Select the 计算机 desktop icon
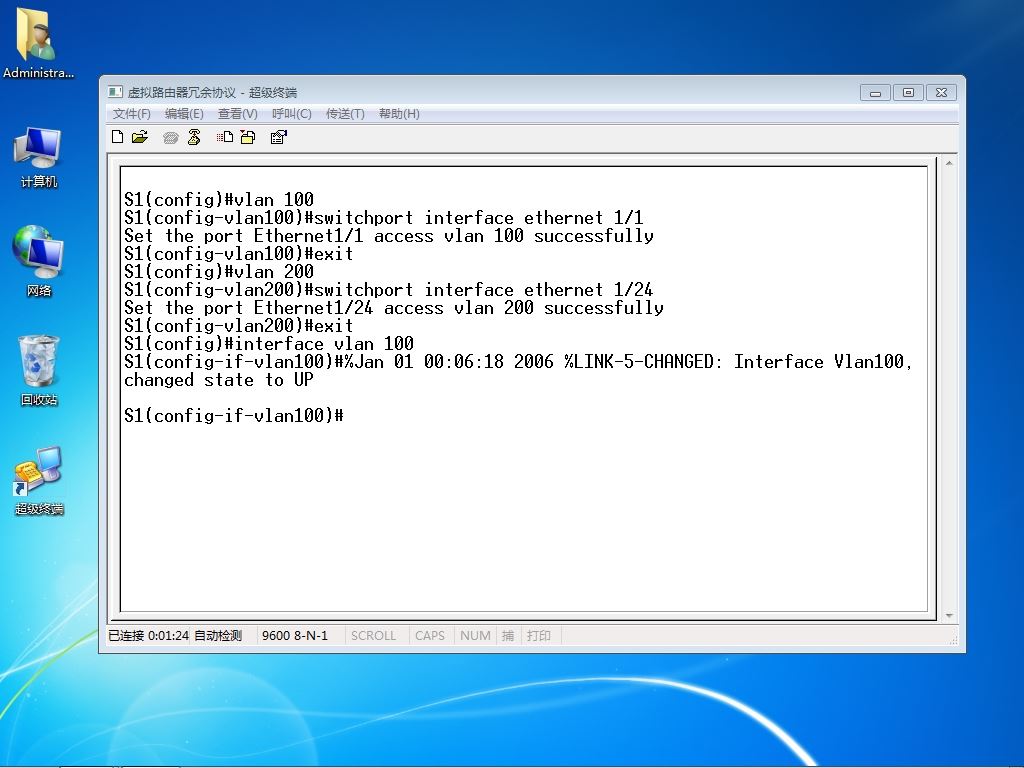The image size is (1024, 768). coord(38,157)
